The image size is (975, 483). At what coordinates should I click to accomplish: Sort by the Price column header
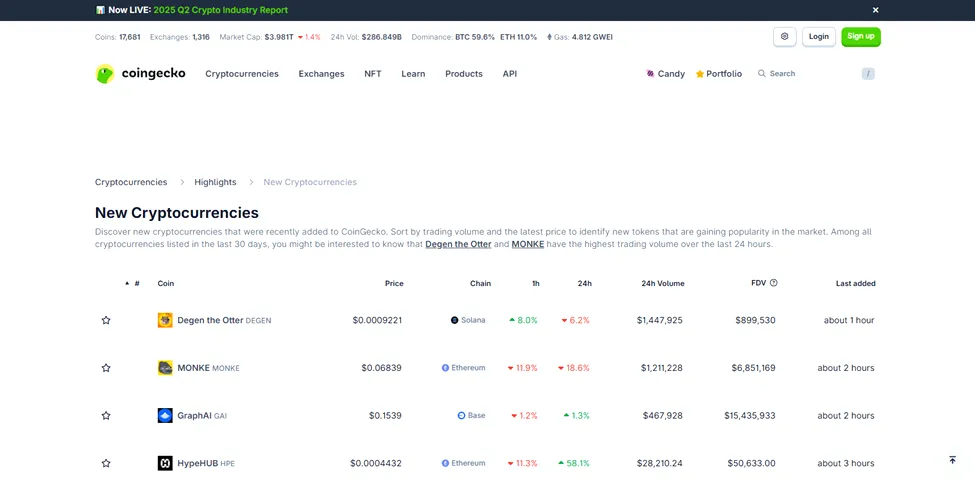coord(394,283)
